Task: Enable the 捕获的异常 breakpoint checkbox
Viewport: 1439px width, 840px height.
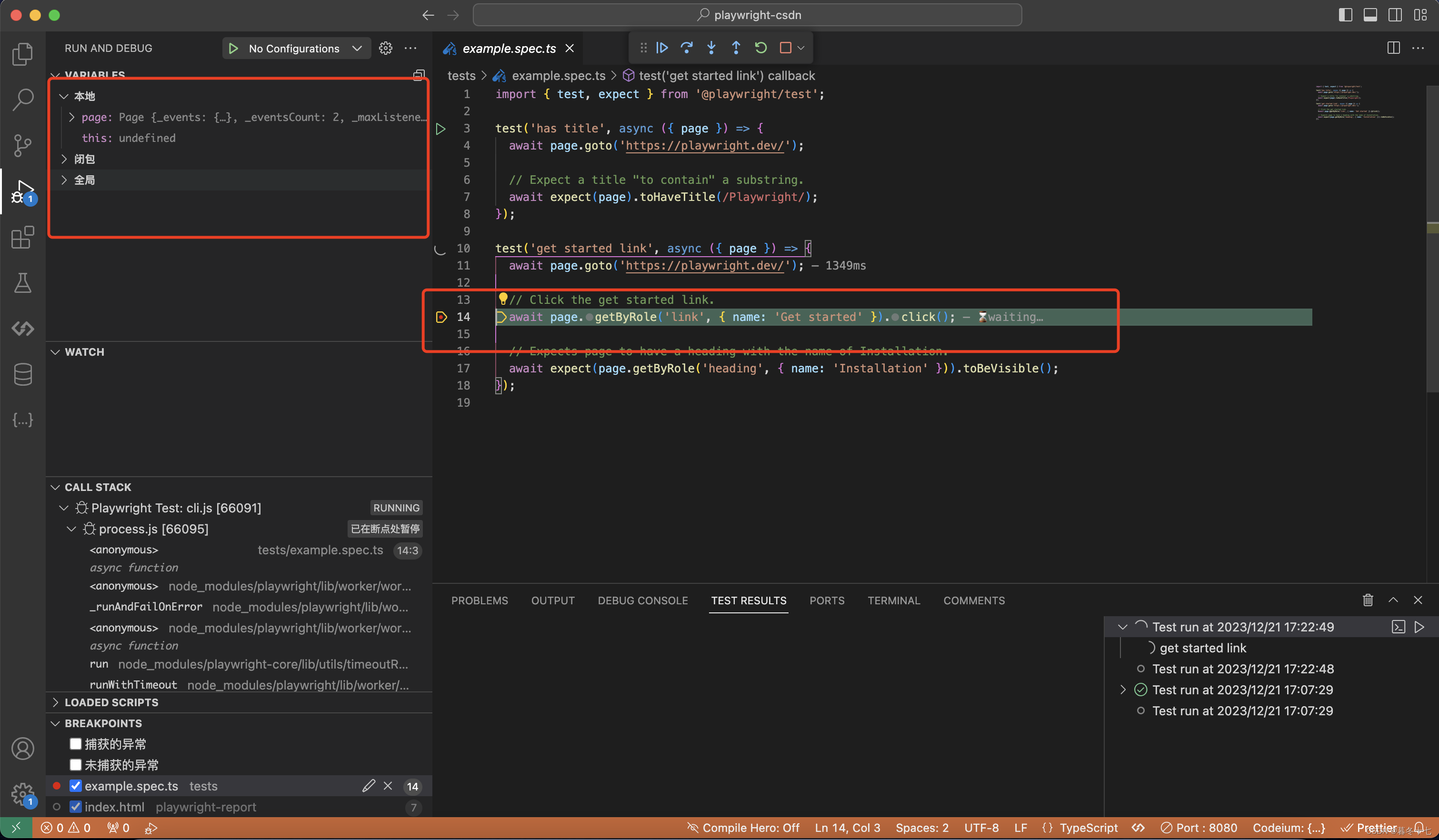Action: 76,743
